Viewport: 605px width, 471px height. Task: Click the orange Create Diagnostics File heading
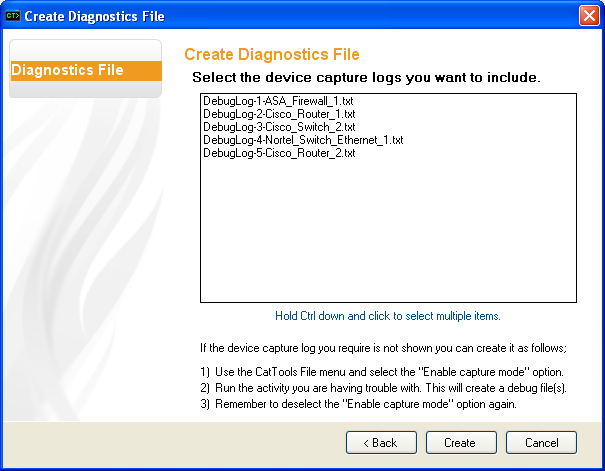[272, 54]
